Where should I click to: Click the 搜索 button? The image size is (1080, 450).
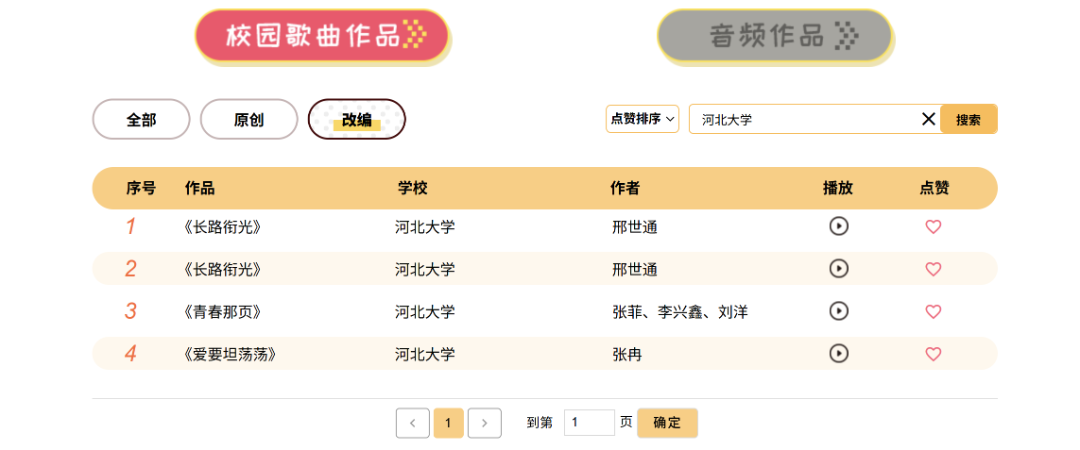pos(968,119)
